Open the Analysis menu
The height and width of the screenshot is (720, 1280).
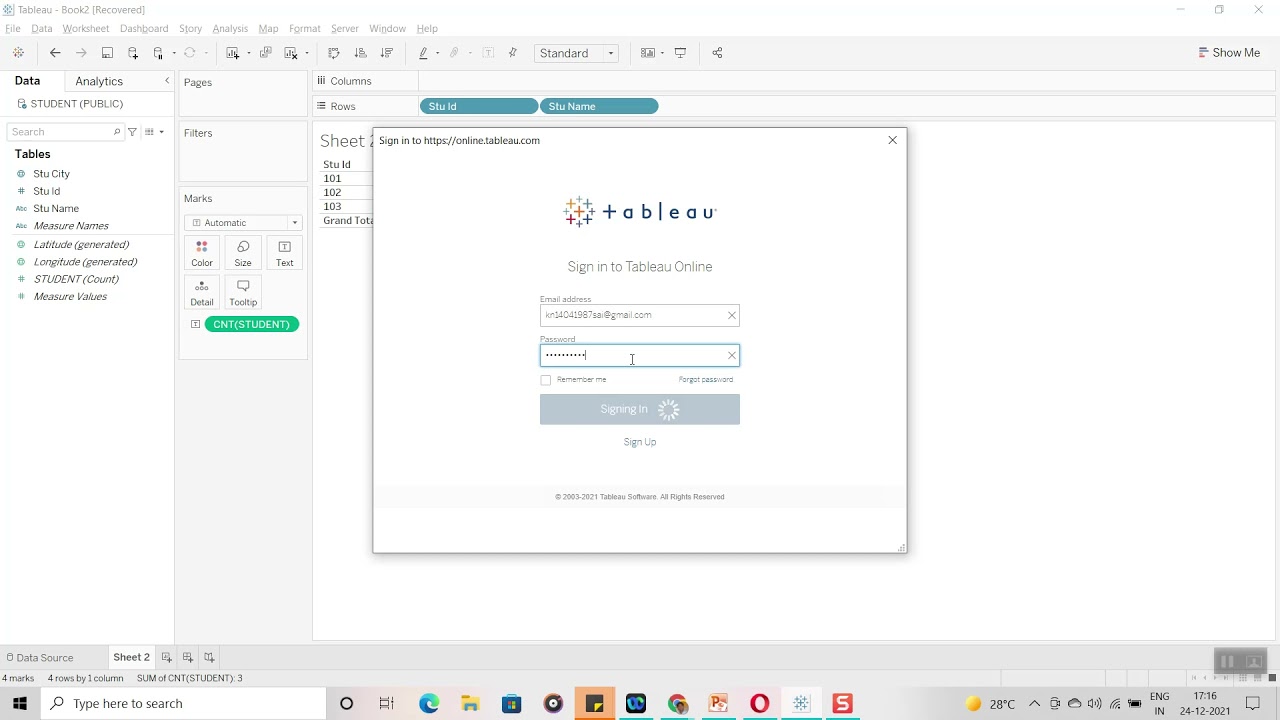[x=230, y=28]
